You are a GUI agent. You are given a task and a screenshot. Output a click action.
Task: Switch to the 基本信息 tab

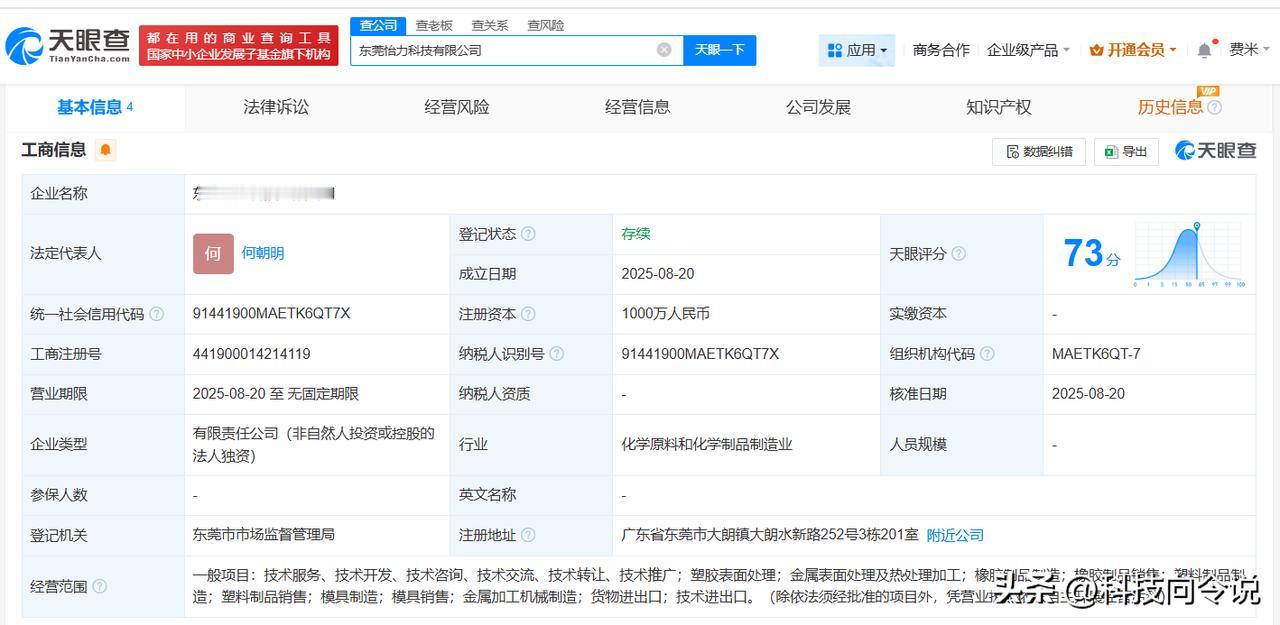[94, 107]
